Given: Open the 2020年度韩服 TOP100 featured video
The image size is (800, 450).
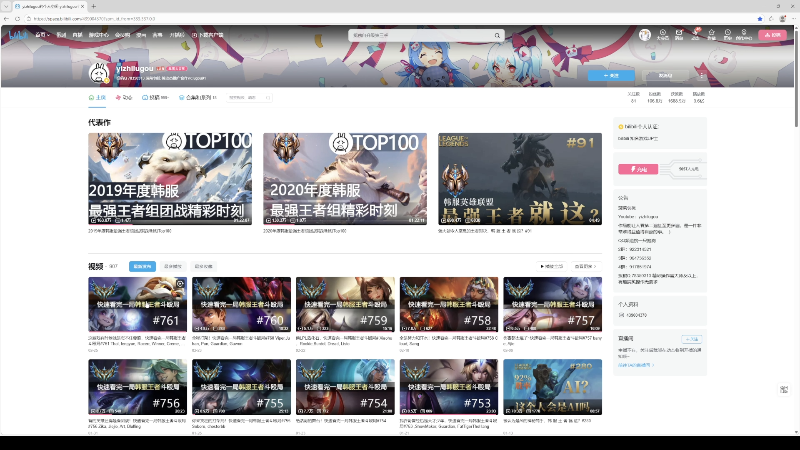Looking at the screenshot, I should [x=345, y=179].
